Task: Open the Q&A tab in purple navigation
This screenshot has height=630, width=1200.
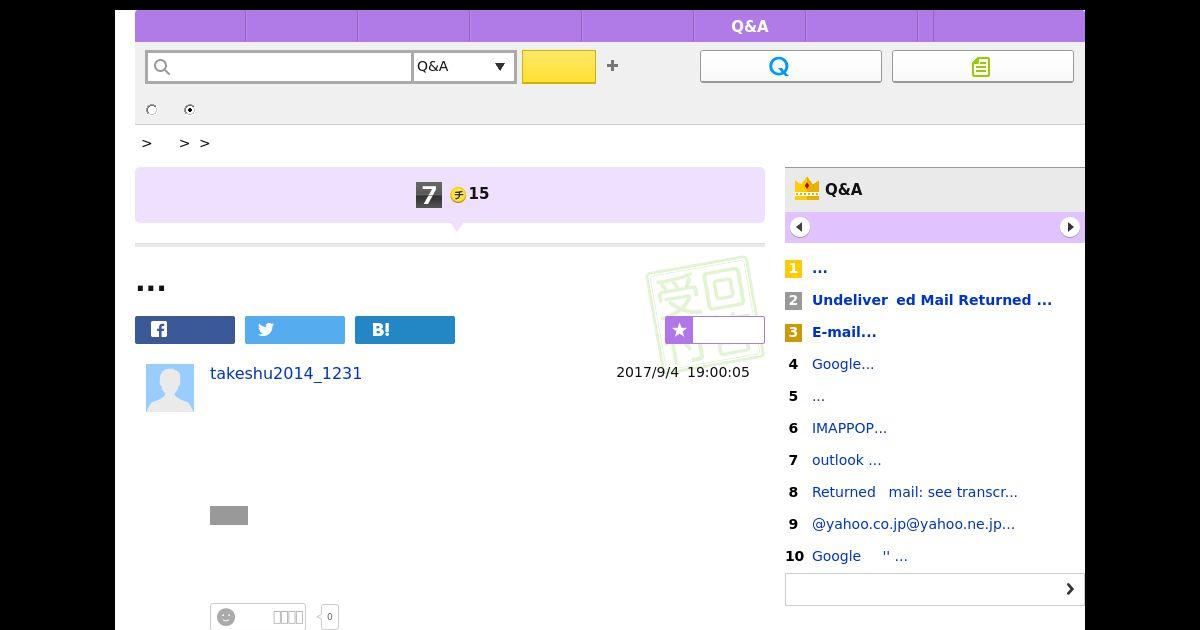Action: [750, 26]
